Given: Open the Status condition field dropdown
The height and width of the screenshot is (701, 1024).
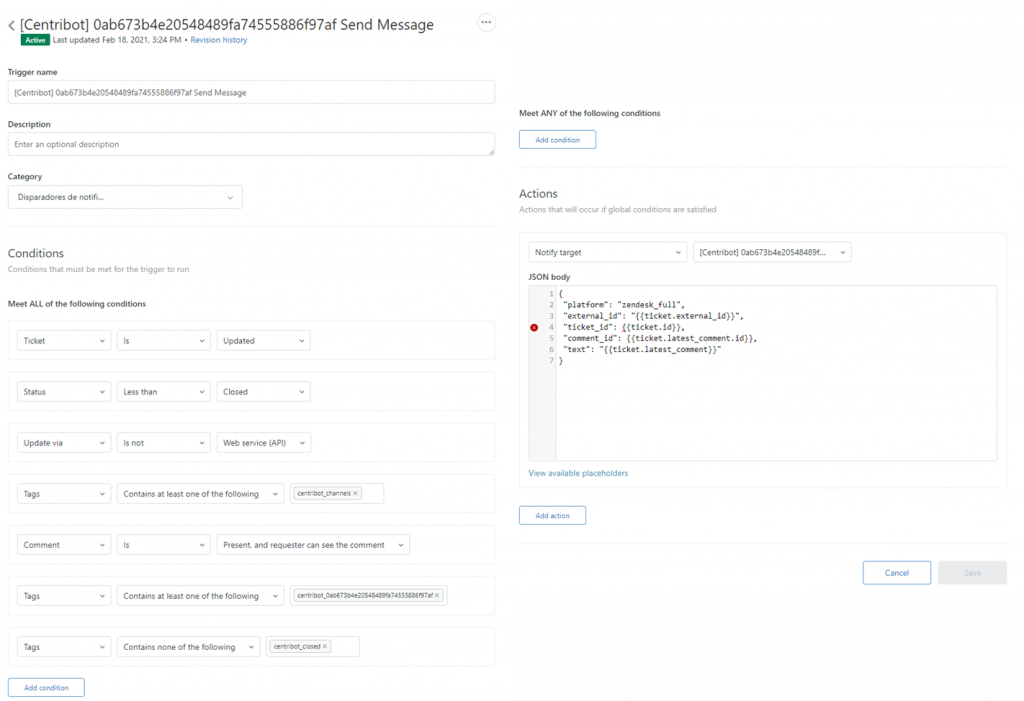Looking at the screenshot, I should point(64,392).
